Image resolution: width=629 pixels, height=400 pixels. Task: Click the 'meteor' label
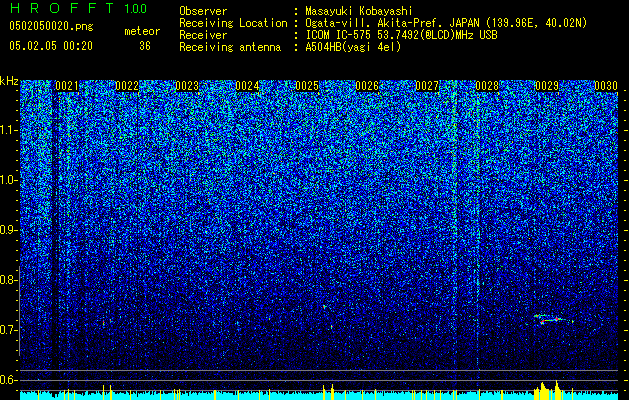pos(142,31)
